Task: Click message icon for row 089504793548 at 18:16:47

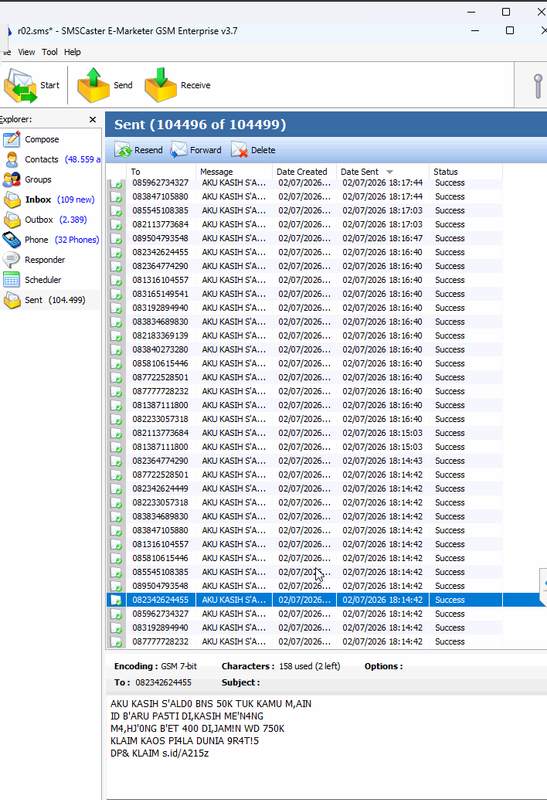Action: click(116, 239)
